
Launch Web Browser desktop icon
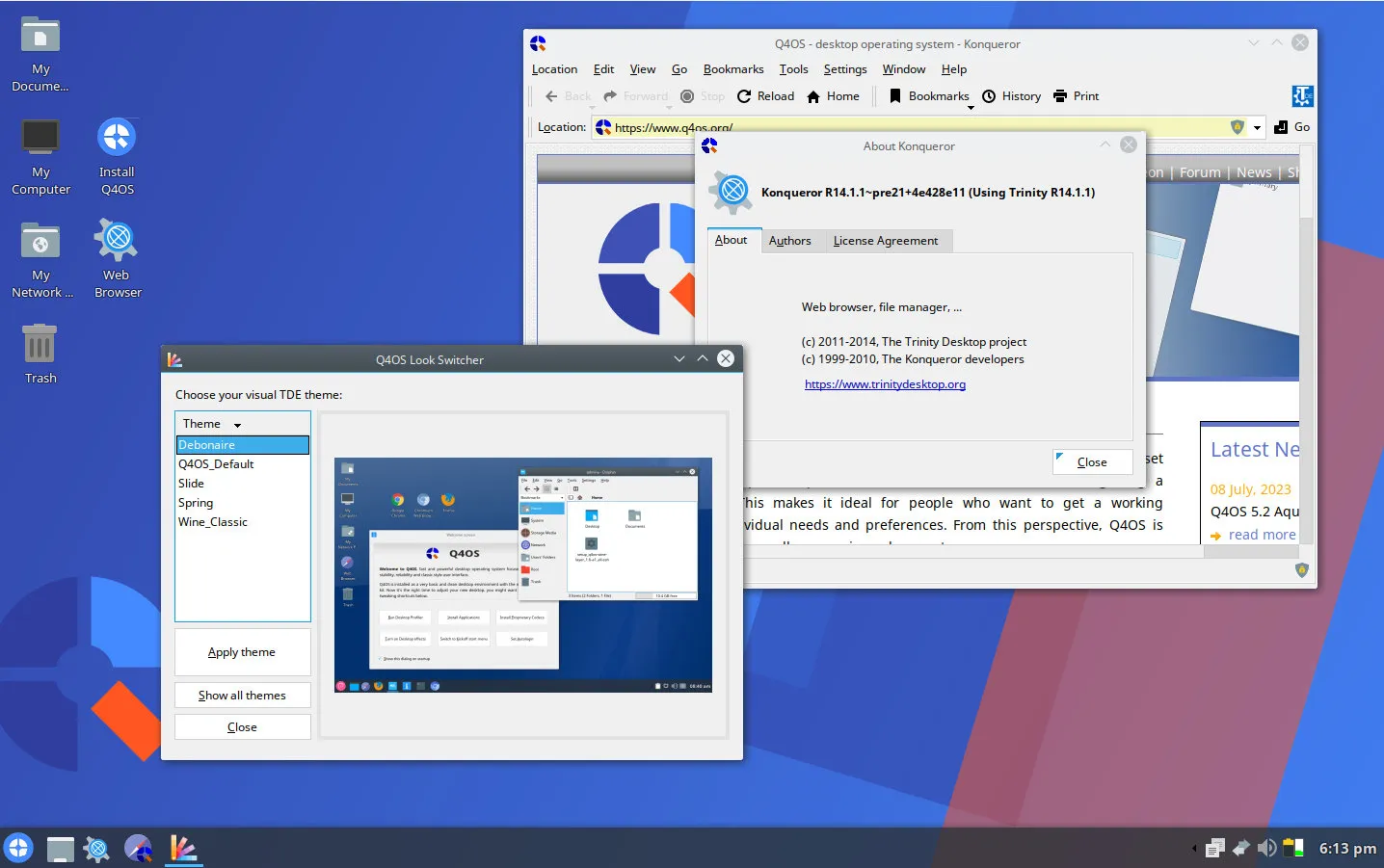(x=118, y=260)
